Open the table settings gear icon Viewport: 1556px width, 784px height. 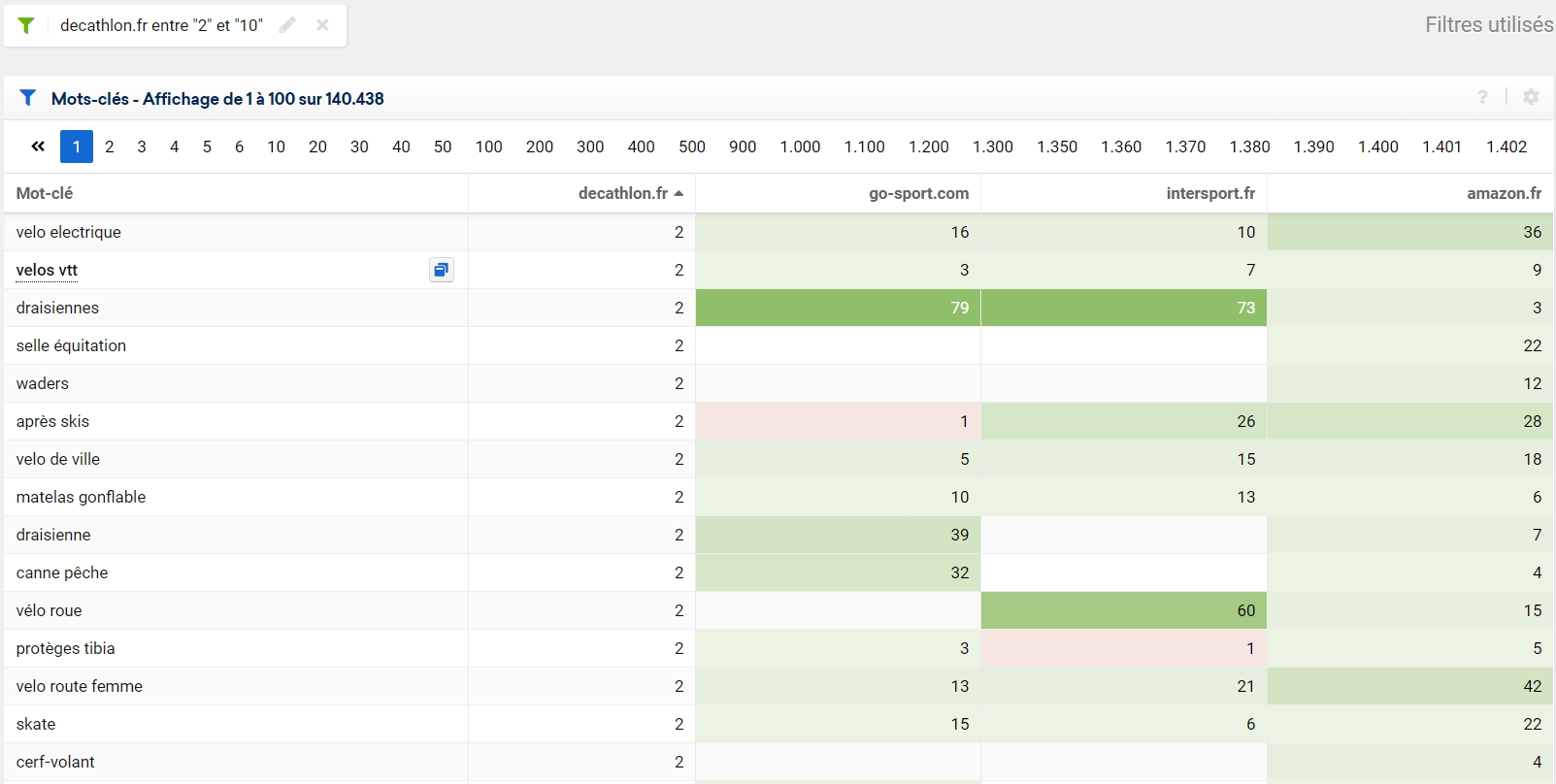1531,97
